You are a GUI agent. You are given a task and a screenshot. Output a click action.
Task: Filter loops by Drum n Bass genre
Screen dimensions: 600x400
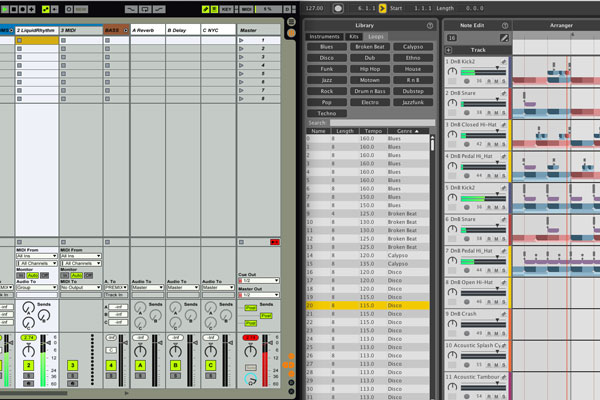(x=370, y=91)
